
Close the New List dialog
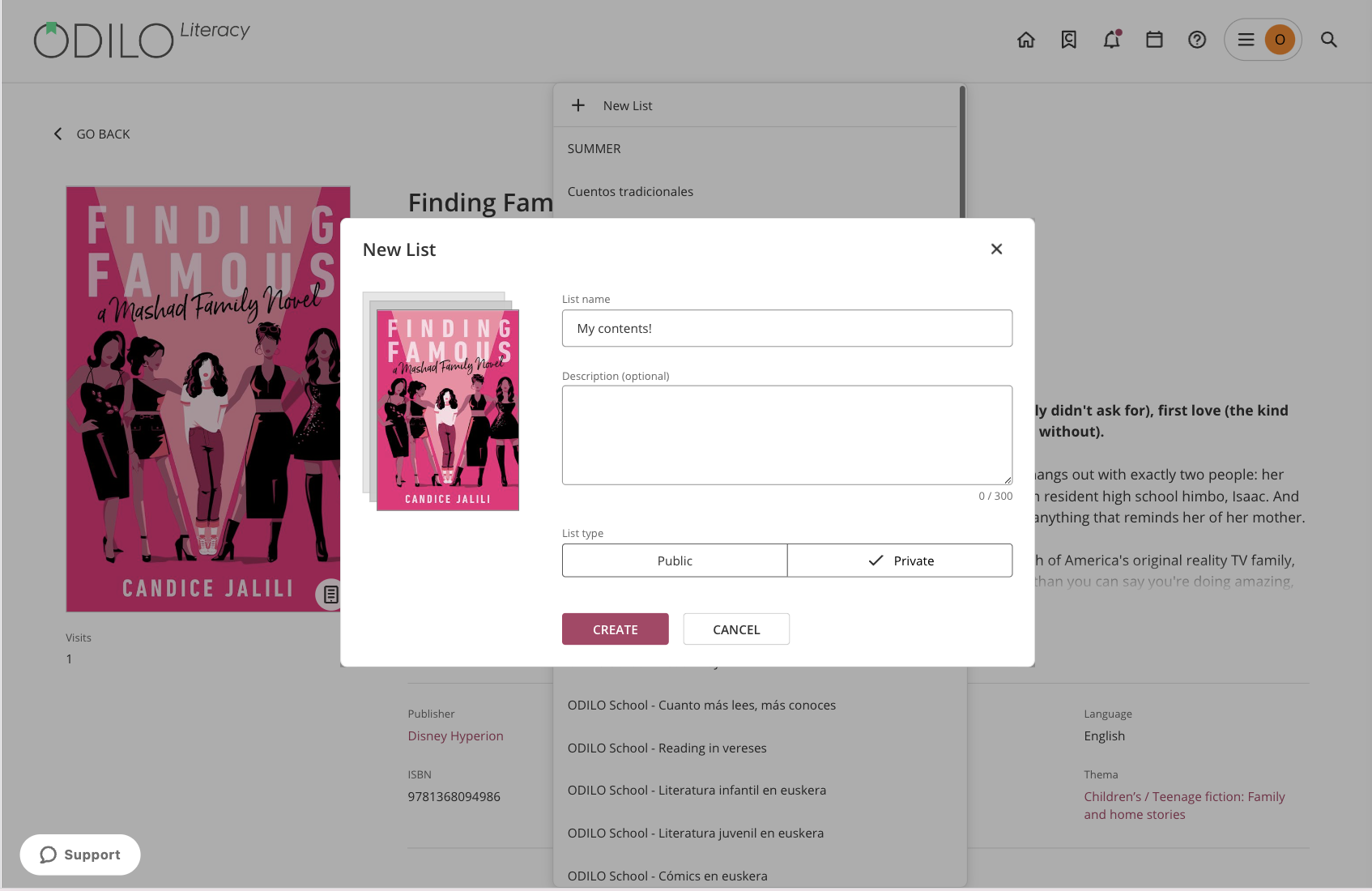[x=997, y=249]
